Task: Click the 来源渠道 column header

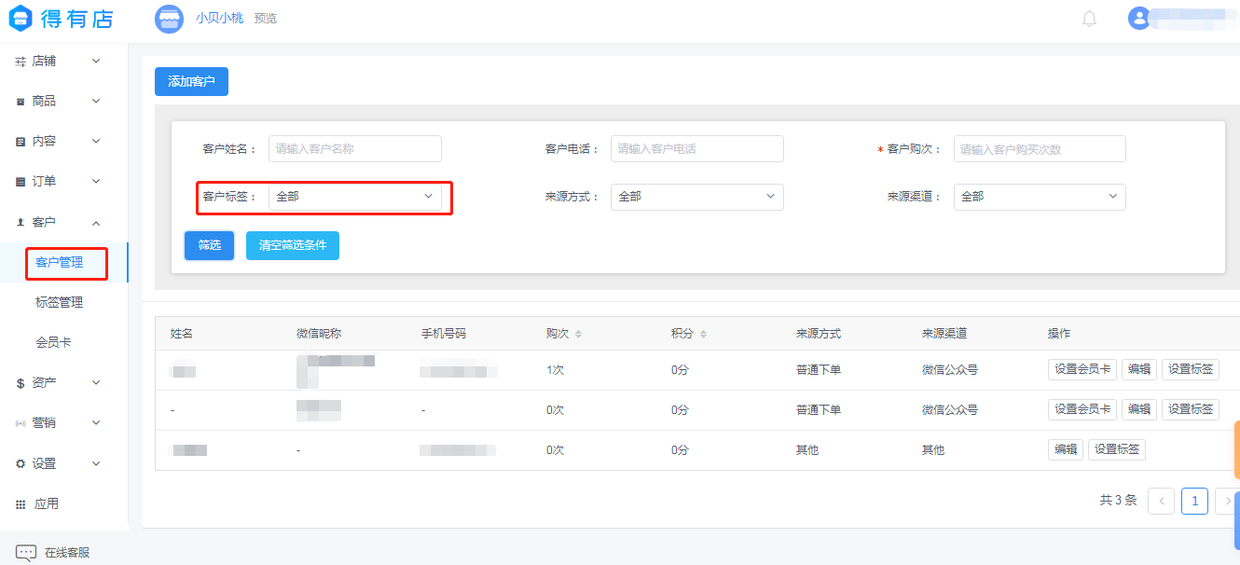Action: click(944, 334)
